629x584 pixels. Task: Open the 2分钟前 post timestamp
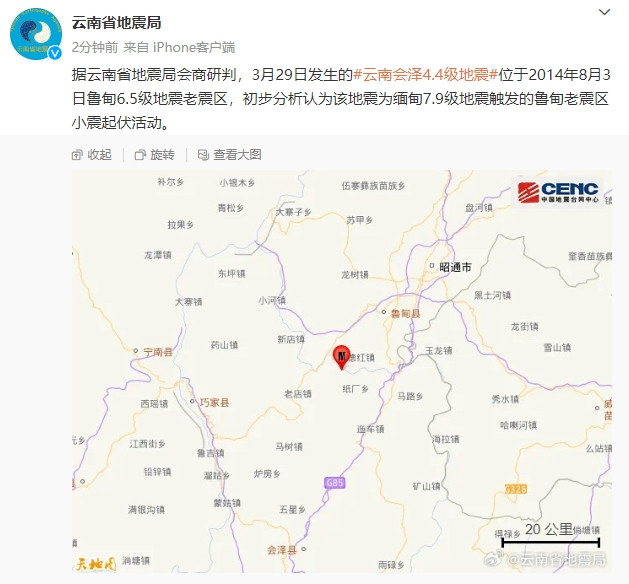(x=95, y=47)
